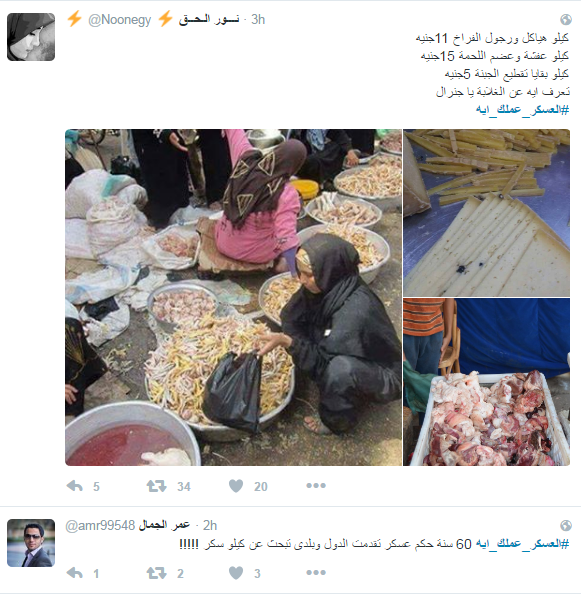Open the hashtag link in second tweet
The height and width of the screenshot is (594, 581).
(x=522, y=544)
